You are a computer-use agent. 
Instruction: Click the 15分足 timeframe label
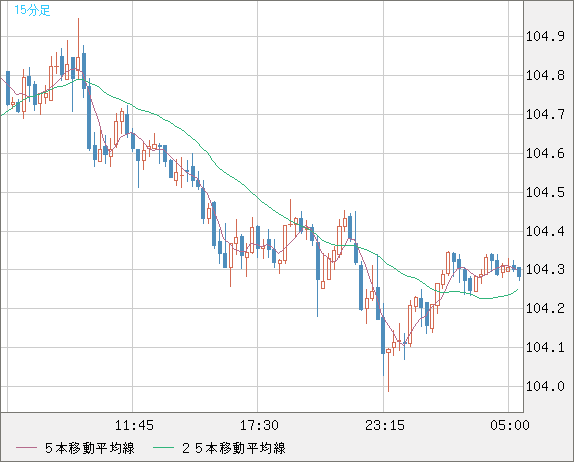pos(32,10)
